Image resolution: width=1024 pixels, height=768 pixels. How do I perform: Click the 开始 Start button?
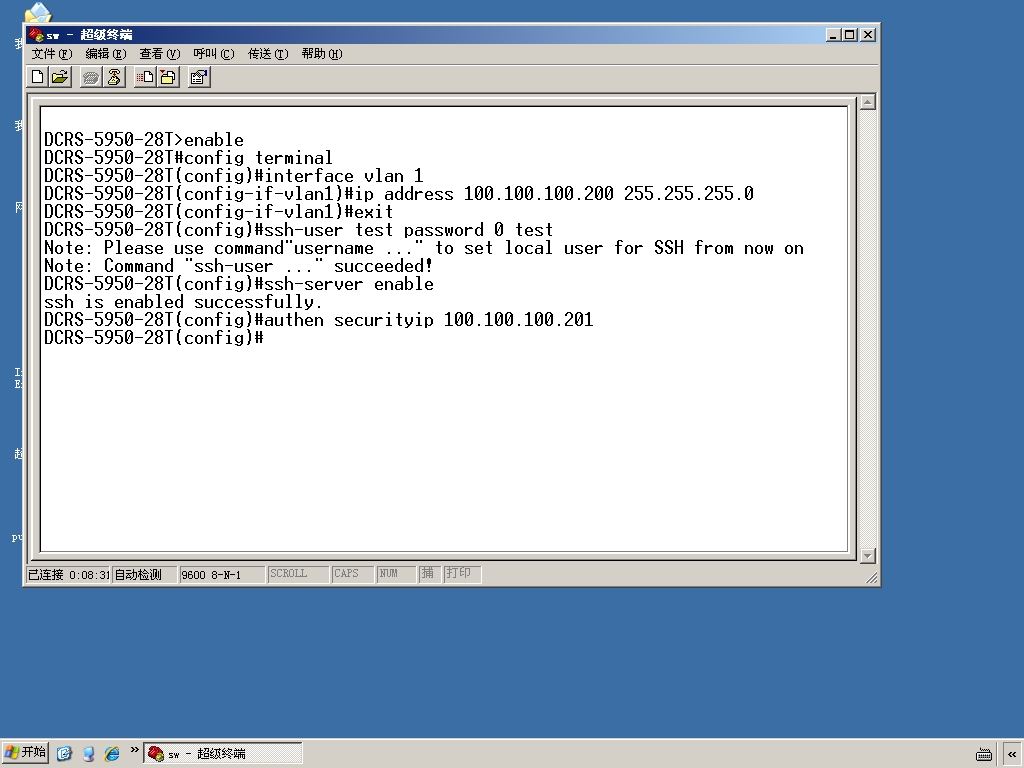tap(25, 753)
